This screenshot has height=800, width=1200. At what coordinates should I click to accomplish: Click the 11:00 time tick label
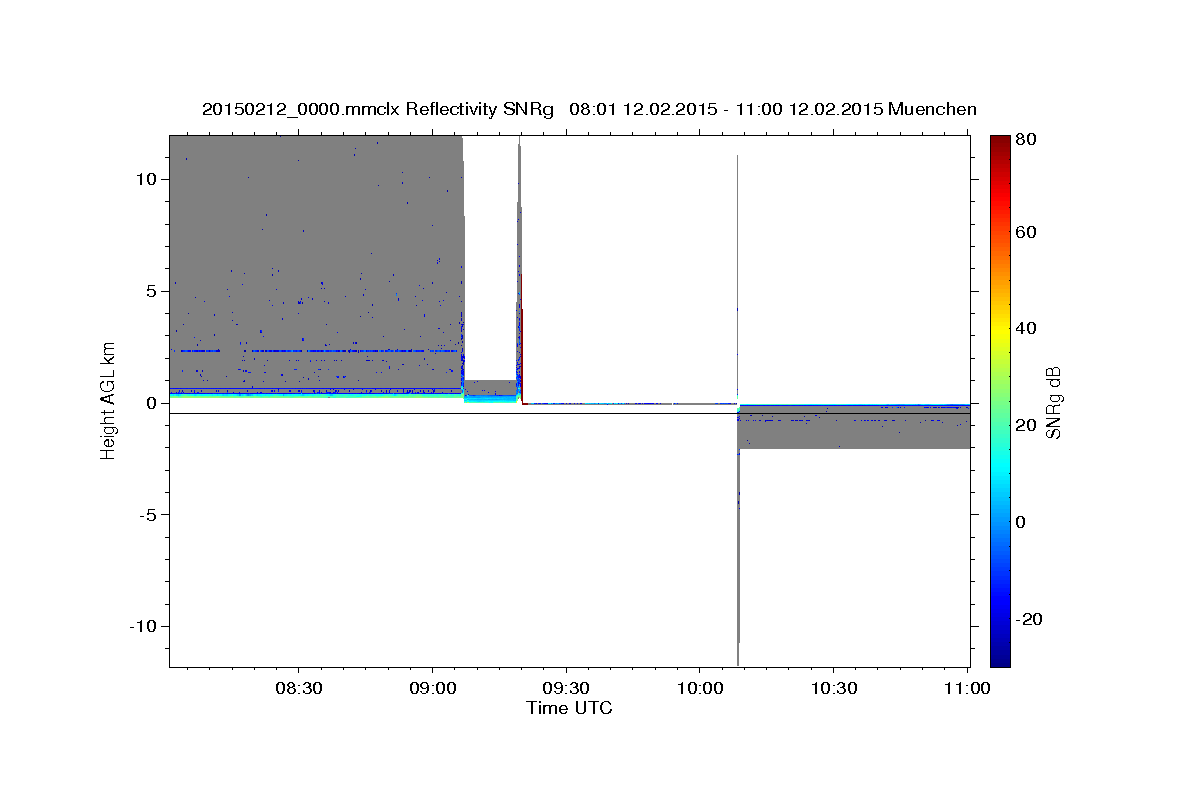click(966, 689)
